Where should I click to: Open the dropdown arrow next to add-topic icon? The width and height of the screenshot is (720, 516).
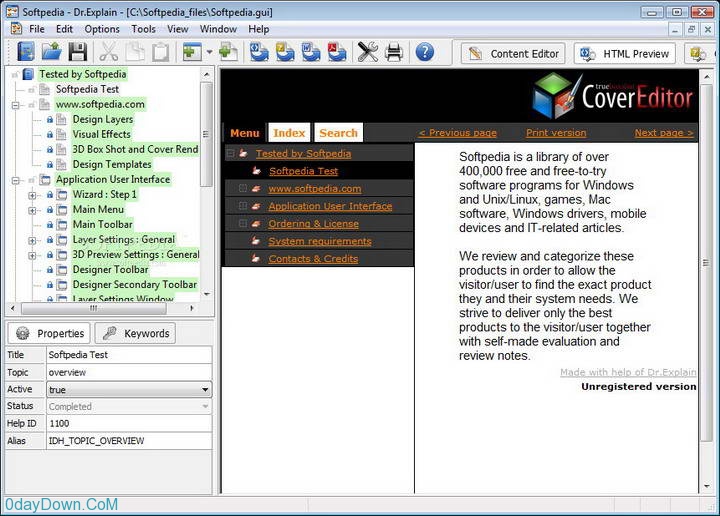click(209, 52)
